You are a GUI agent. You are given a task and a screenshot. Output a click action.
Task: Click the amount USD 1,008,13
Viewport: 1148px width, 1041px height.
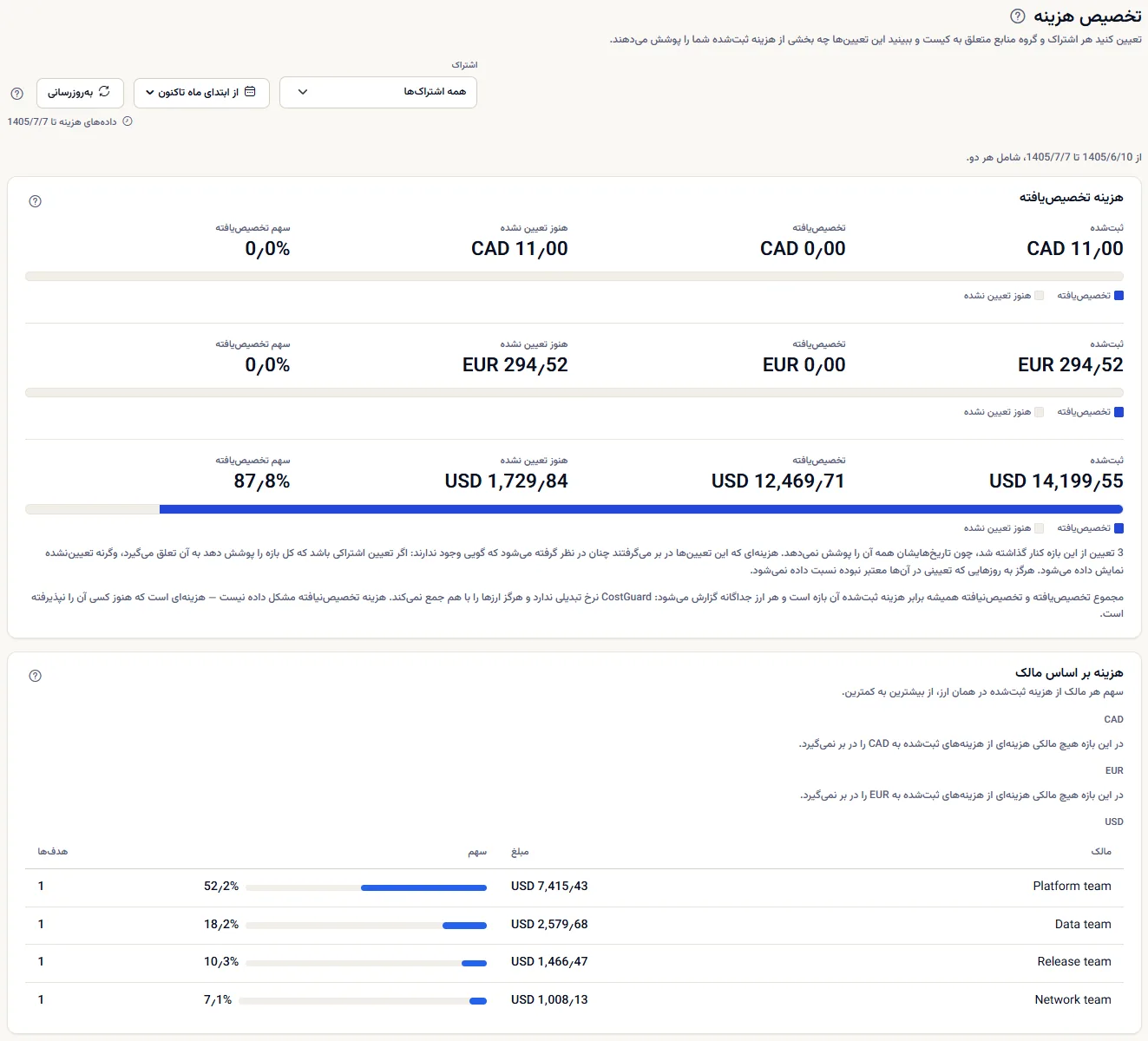tap(549, 1000)
